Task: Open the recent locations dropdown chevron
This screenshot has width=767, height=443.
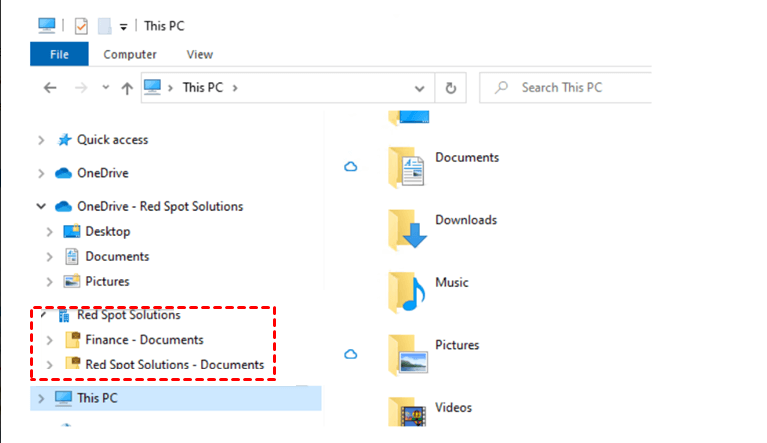Action: pos(106,88)
